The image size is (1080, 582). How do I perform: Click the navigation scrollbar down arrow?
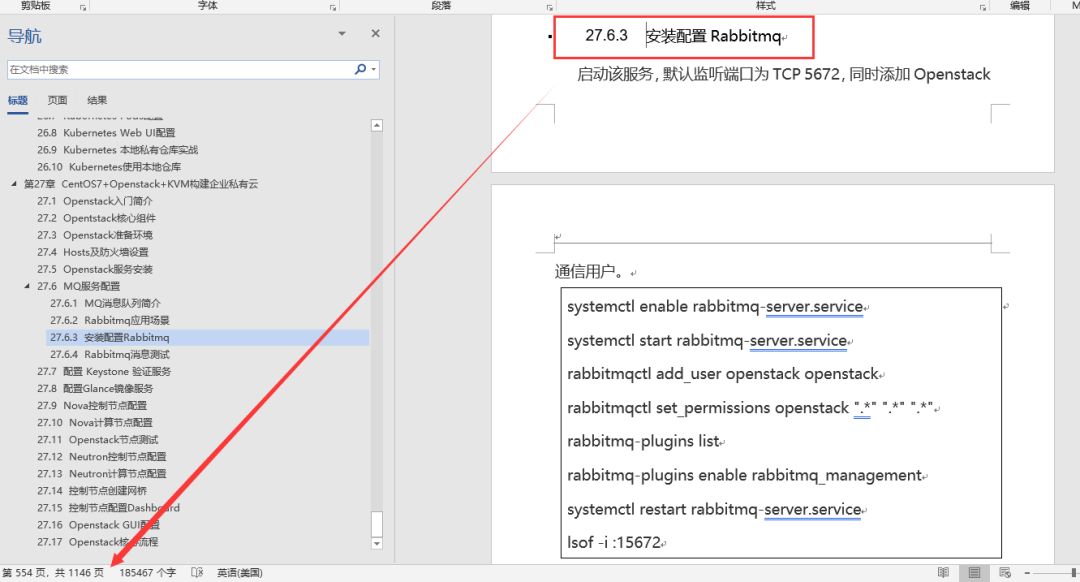(x=377, y=543)
